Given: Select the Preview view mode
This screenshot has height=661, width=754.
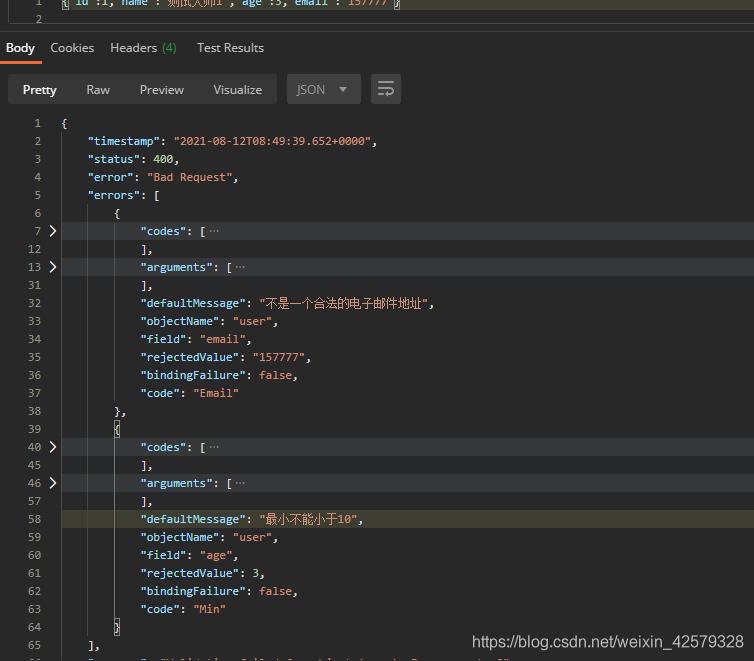Looking at the screenshot, I should pos(162,90).
